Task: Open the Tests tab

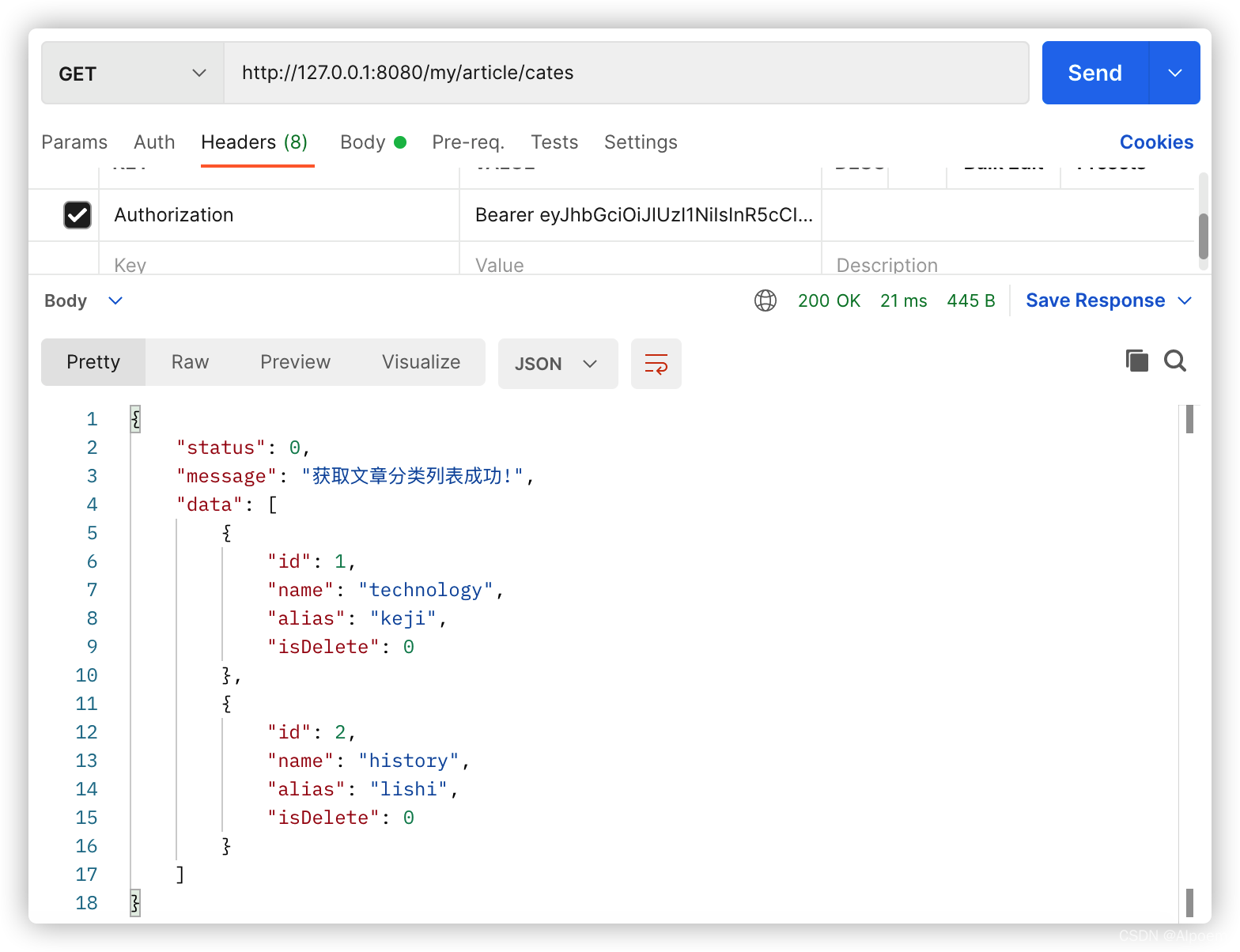Action: (554, 142)
